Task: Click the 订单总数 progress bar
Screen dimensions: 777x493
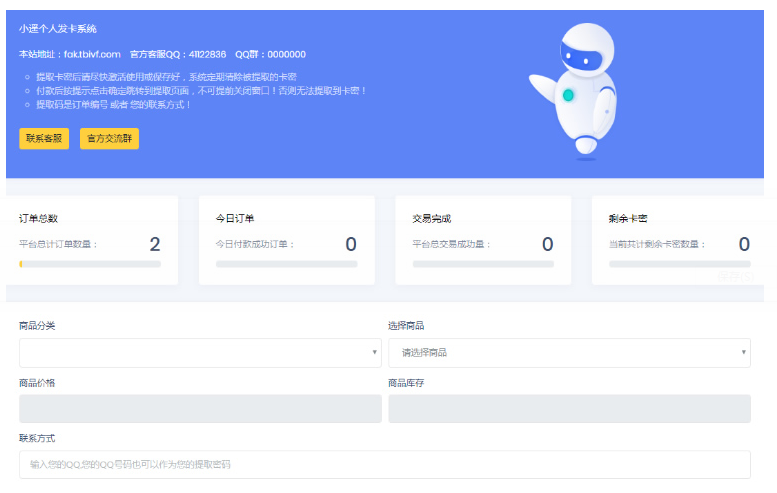Action: [90, 264]
